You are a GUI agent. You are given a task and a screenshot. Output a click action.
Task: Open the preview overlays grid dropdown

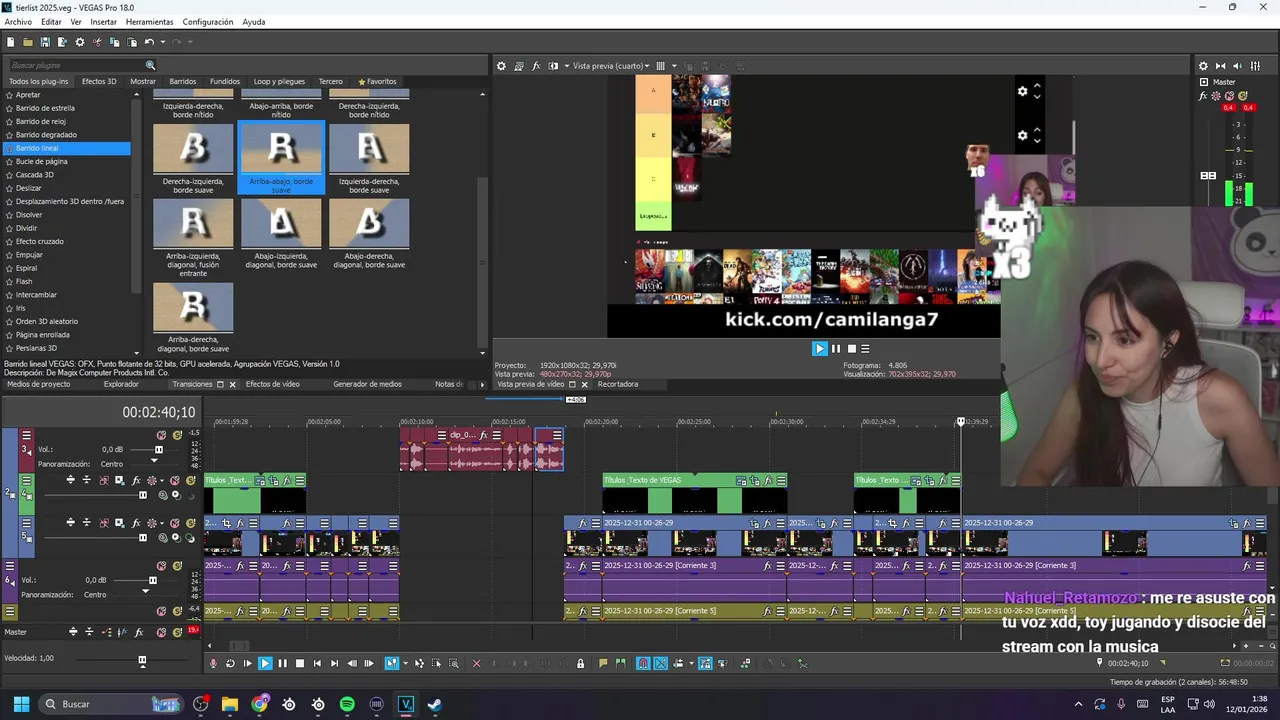click(x=673, y=66)
